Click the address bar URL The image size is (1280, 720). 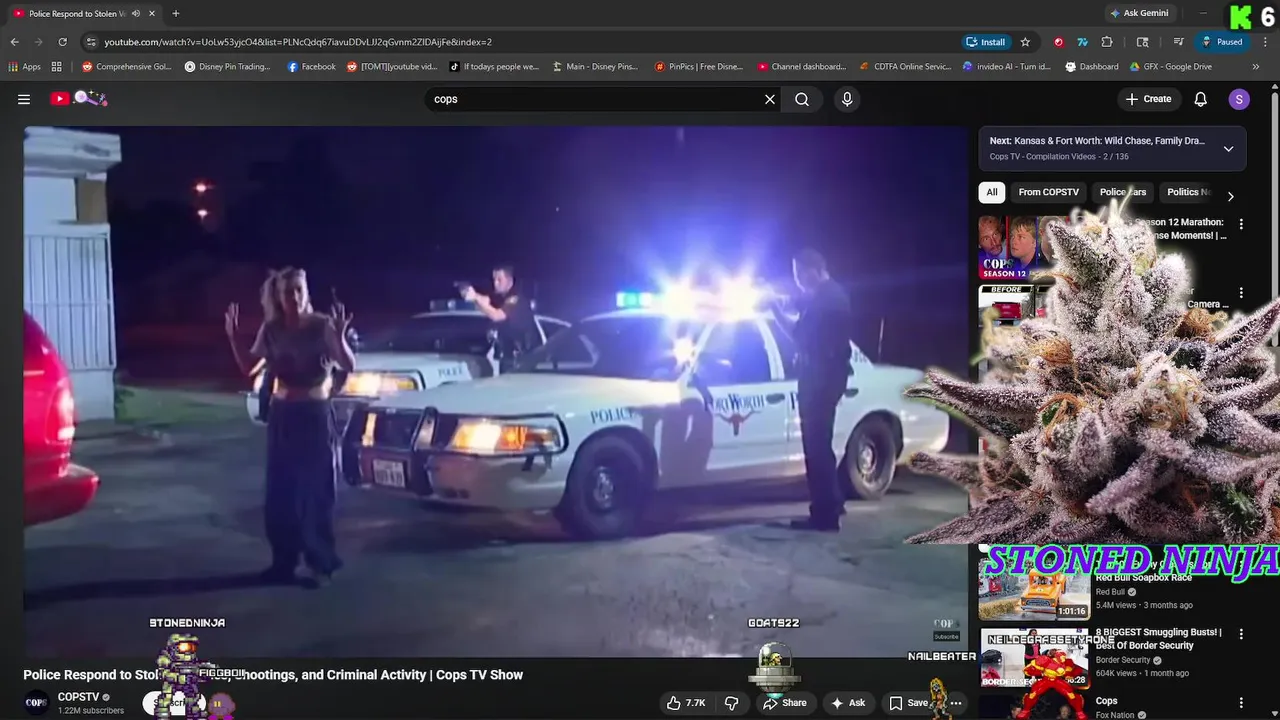pos(298,42)
